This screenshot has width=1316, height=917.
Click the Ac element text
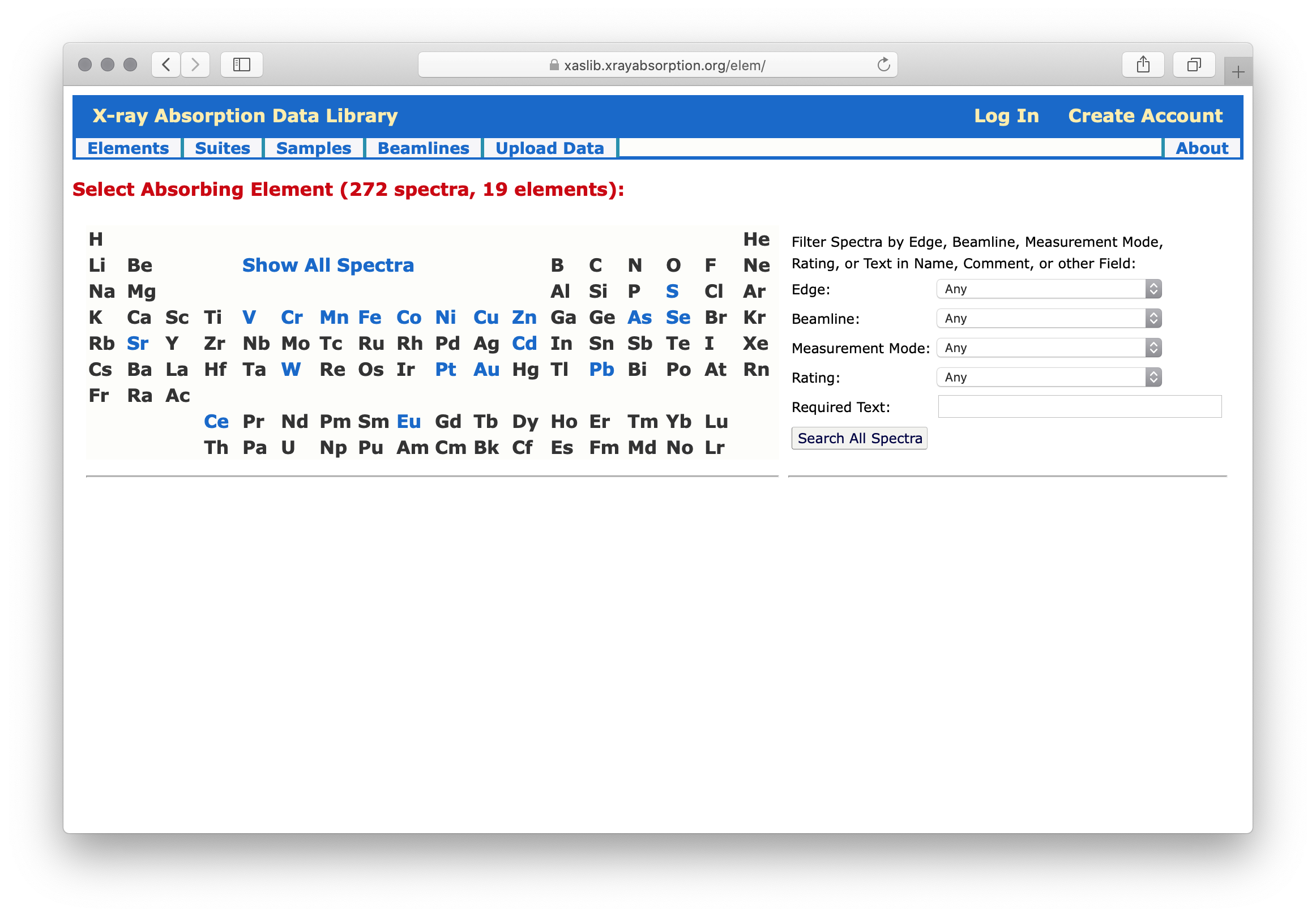click(x=178, y=396)
